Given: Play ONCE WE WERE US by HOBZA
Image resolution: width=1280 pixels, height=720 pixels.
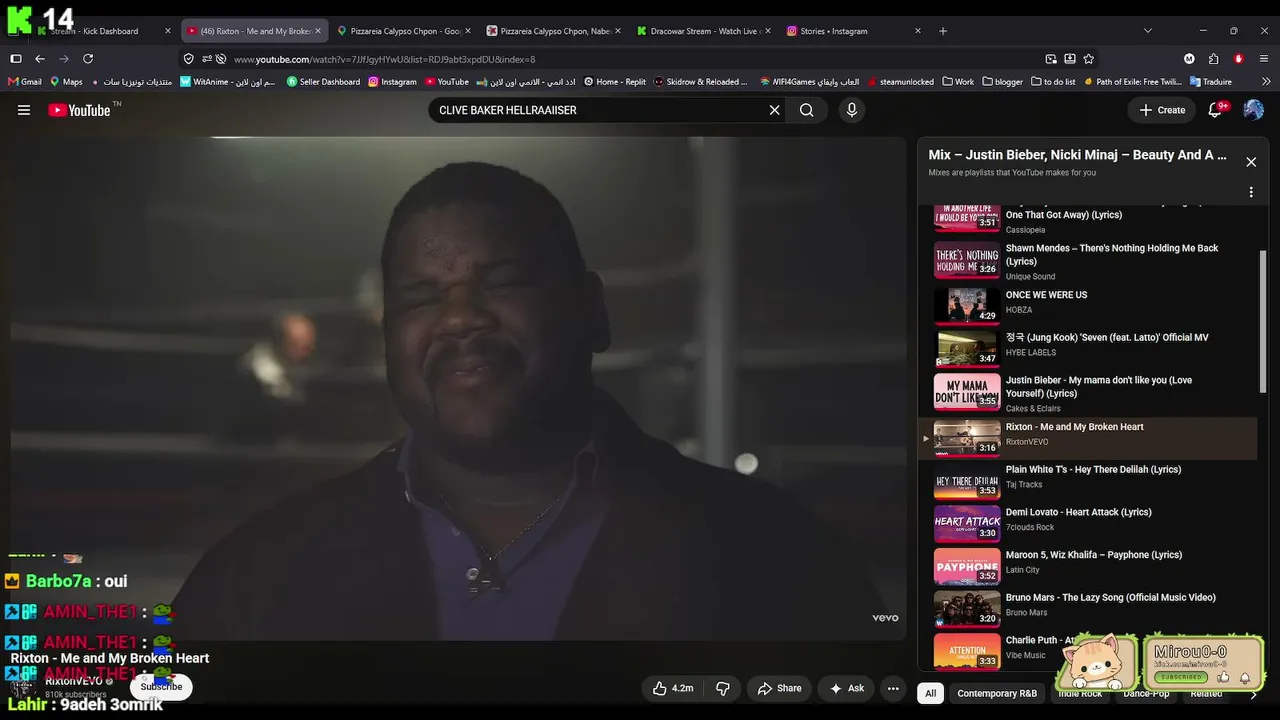Looking at the screenshot, I should coord(1087,306).
